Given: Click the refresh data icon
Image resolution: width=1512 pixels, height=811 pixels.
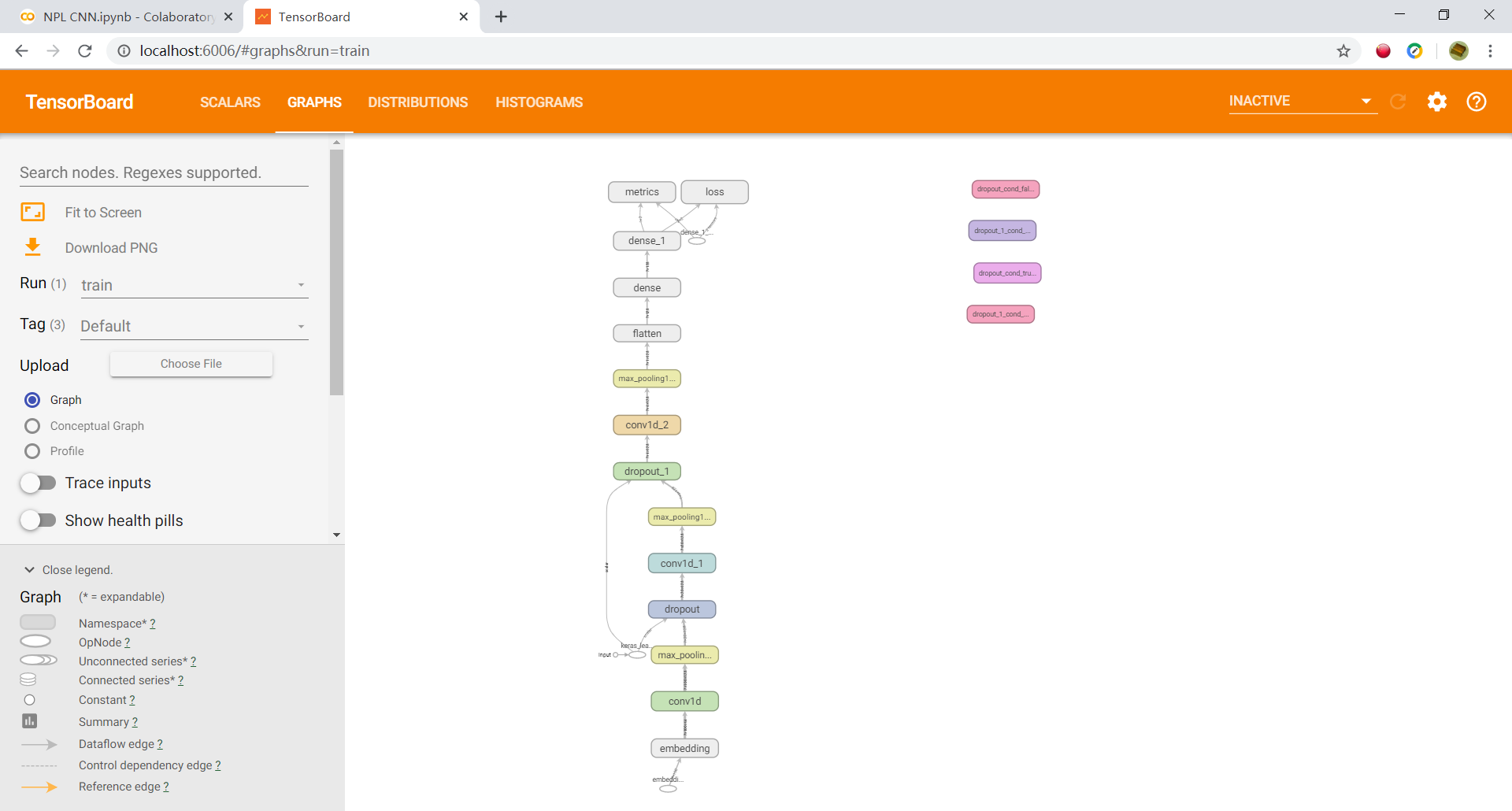Looking at the screenshot, I should pyautogui.click(x=1399, y=102).
